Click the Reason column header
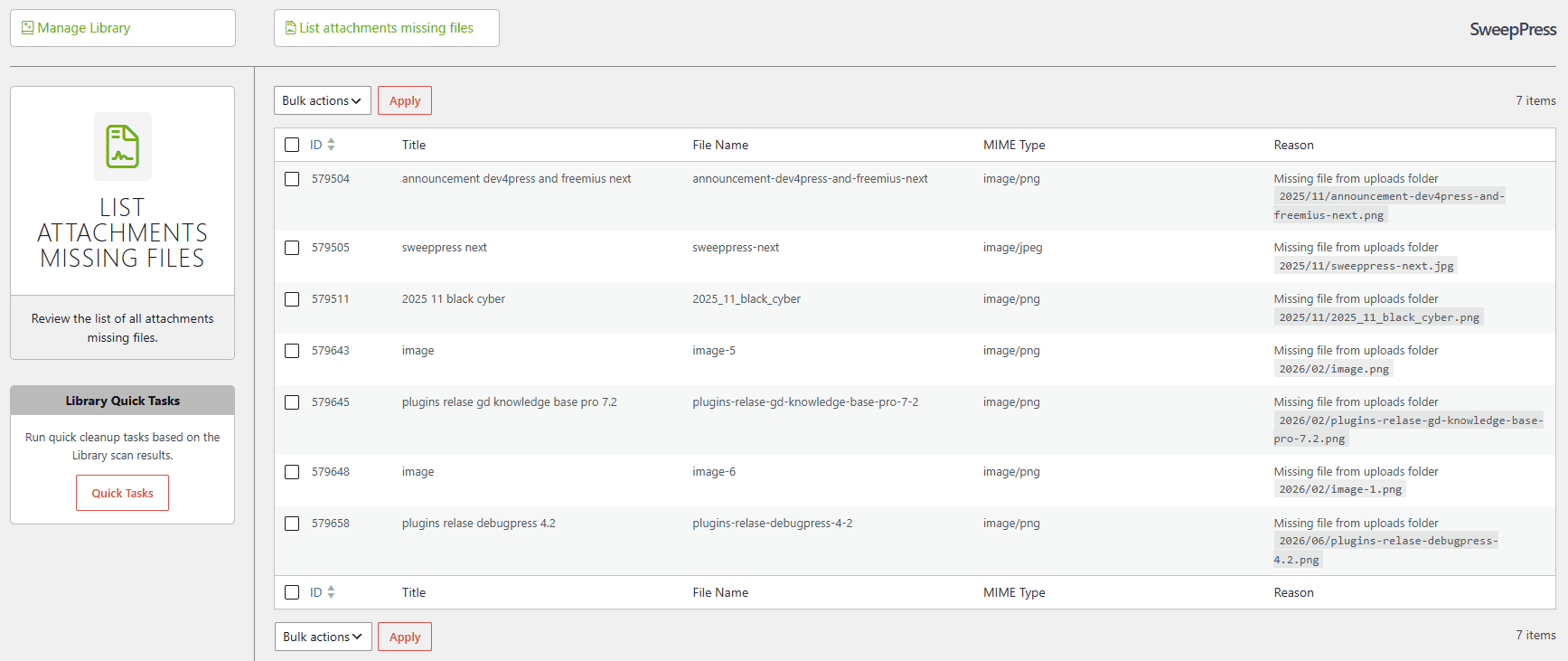This screenshot has height=661, width=1568. click(x=1293, y=145)
